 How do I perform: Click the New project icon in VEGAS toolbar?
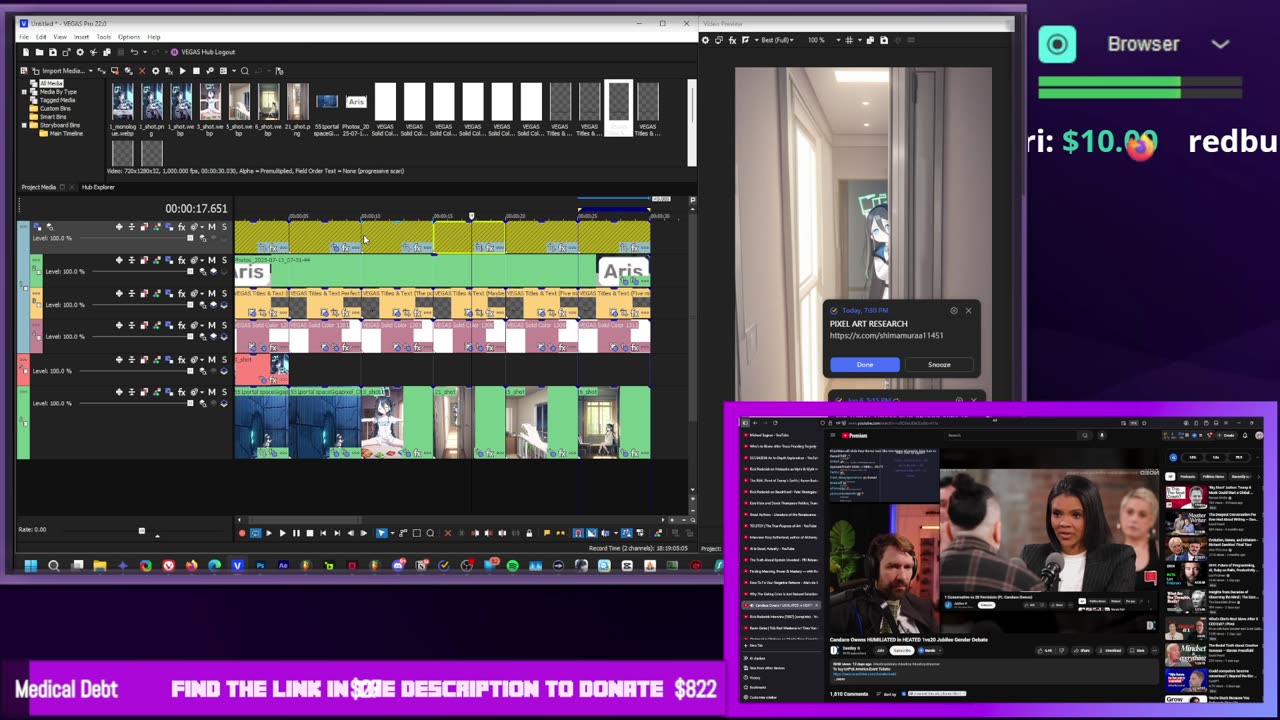click(26, 52)
